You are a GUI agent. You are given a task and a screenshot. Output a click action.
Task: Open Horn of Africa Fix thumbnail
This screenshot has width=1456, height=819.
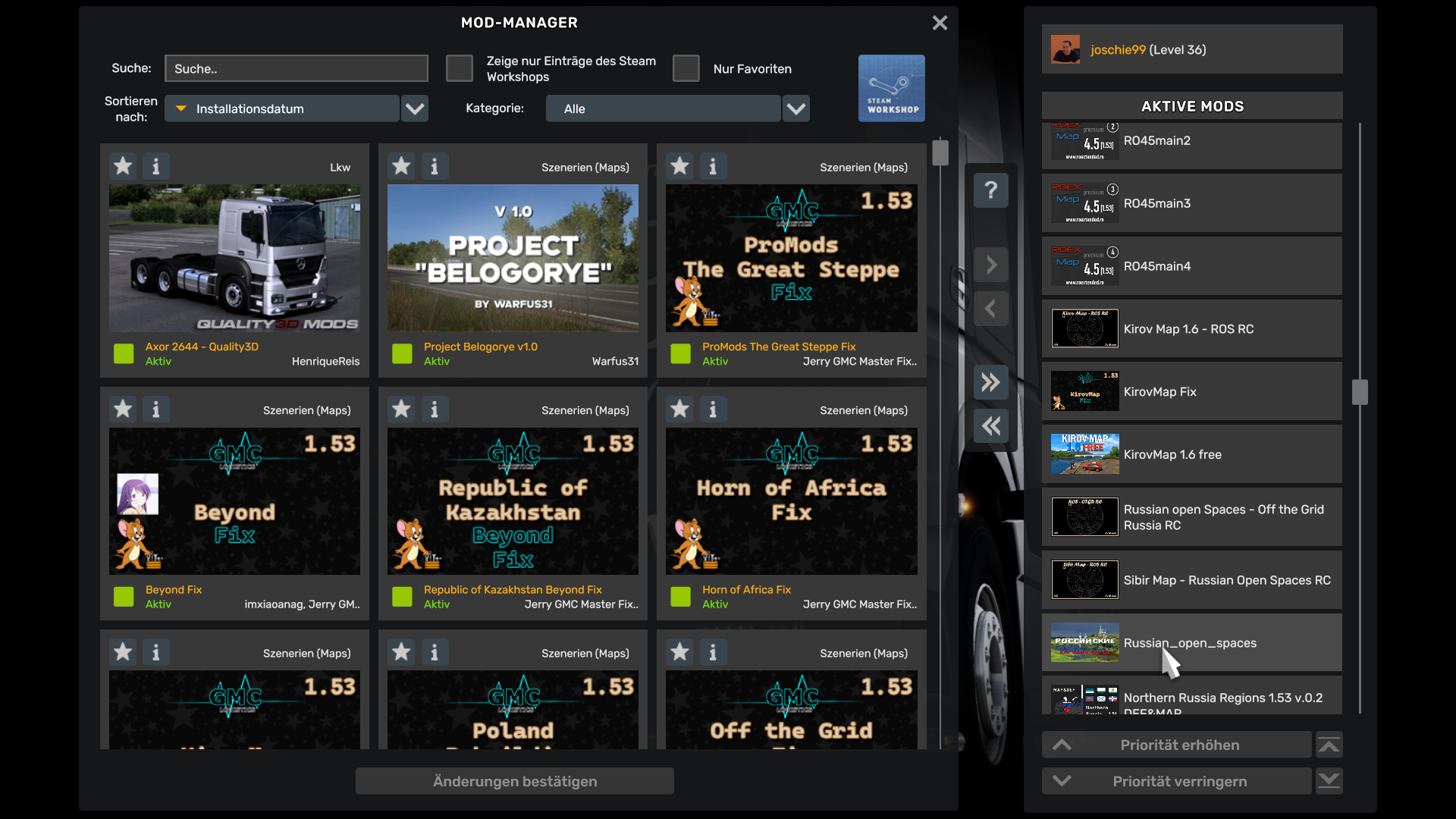(x=791, y=501)
